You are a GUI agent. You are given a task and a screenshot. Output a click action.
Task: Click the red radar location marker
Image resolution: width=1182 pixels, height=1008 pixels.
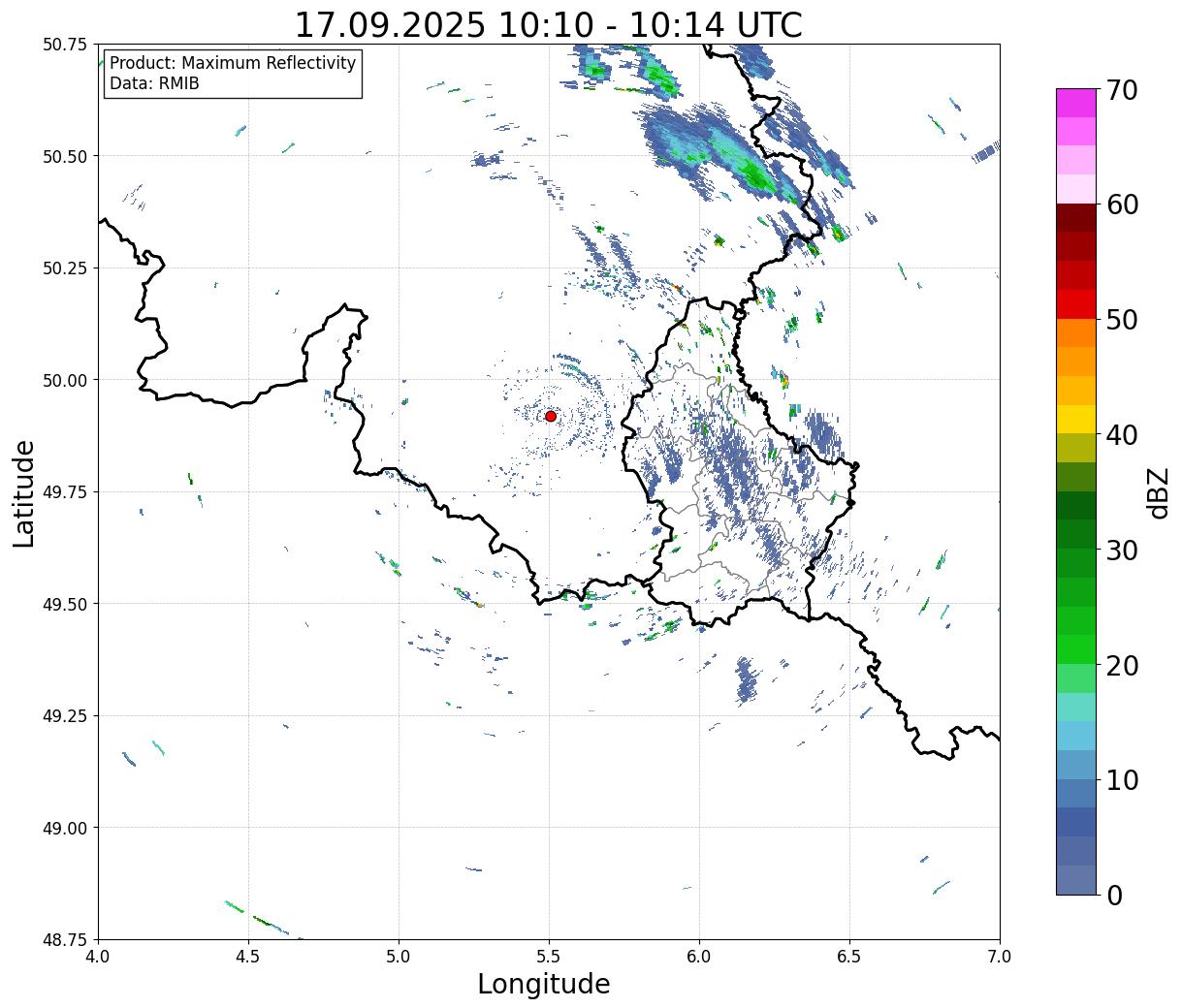pyautogui.click(x=550, y=416)
